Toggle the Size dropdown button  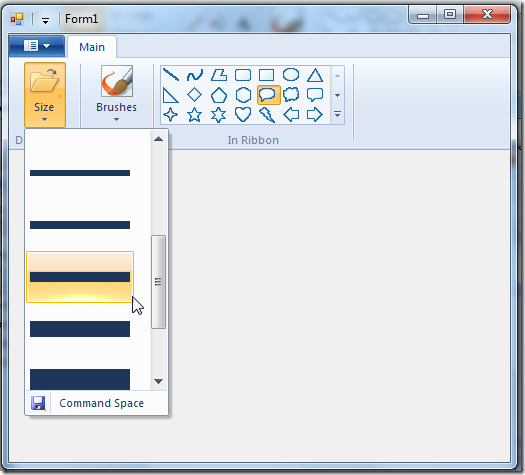pos(45,95)
